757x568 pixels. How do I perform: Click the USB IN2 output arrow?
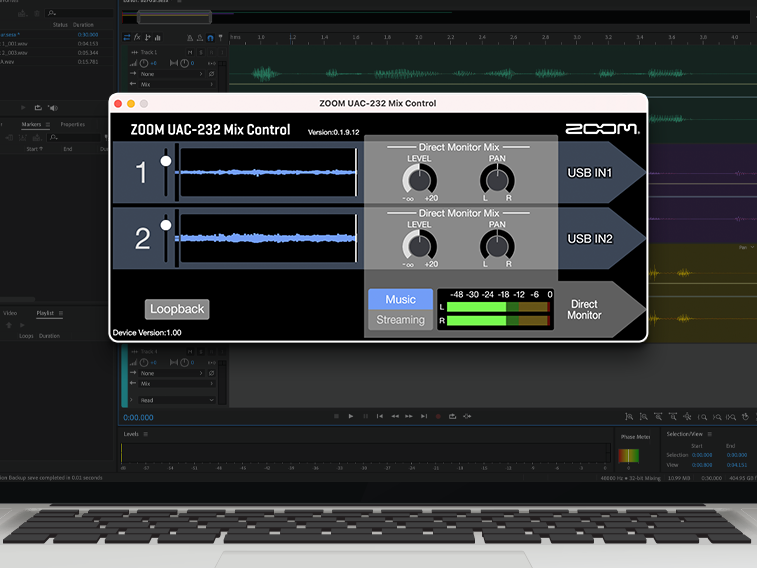click(602, 238)
